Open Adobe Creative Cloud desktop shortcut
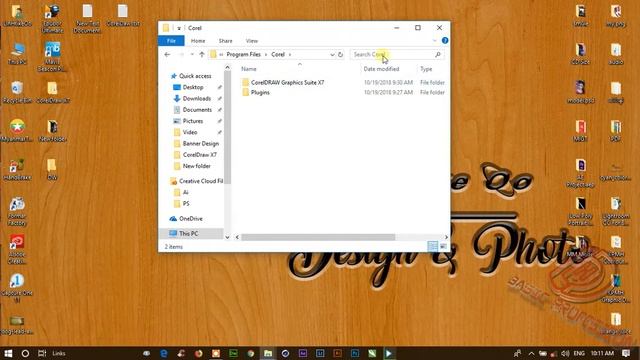Viewport: 640px width, 360px height. point(17,249)
